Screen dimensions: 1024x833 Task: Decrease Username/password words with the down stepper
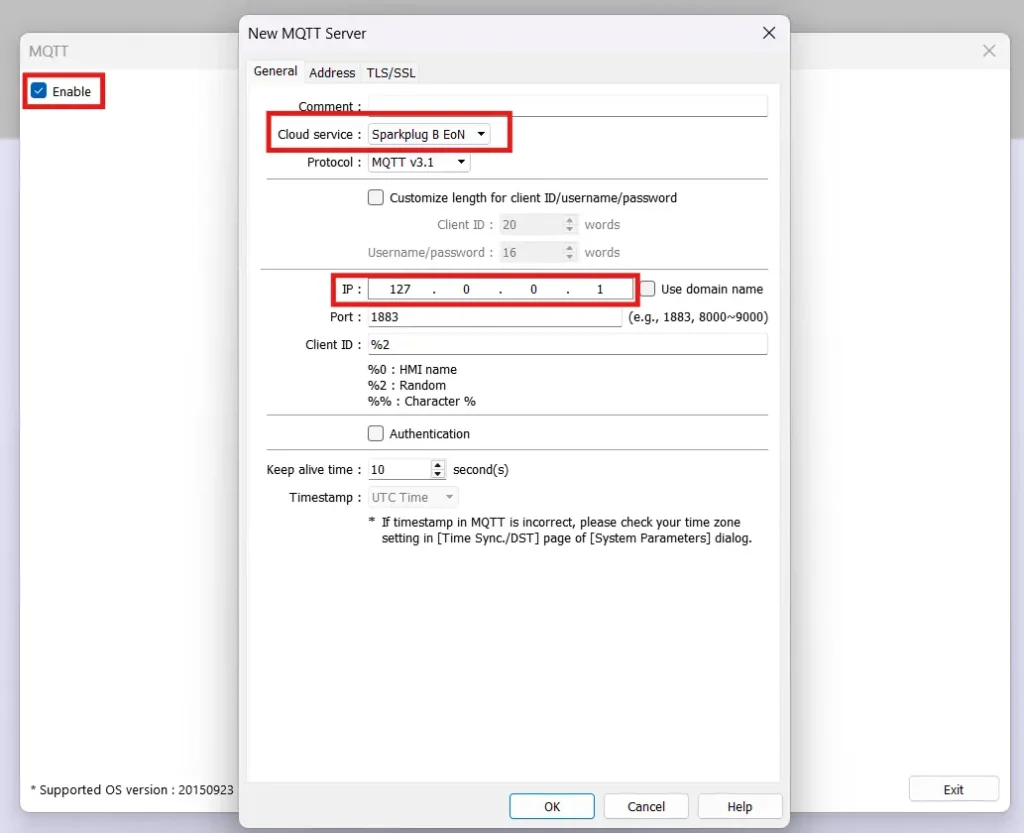[570, 256]
